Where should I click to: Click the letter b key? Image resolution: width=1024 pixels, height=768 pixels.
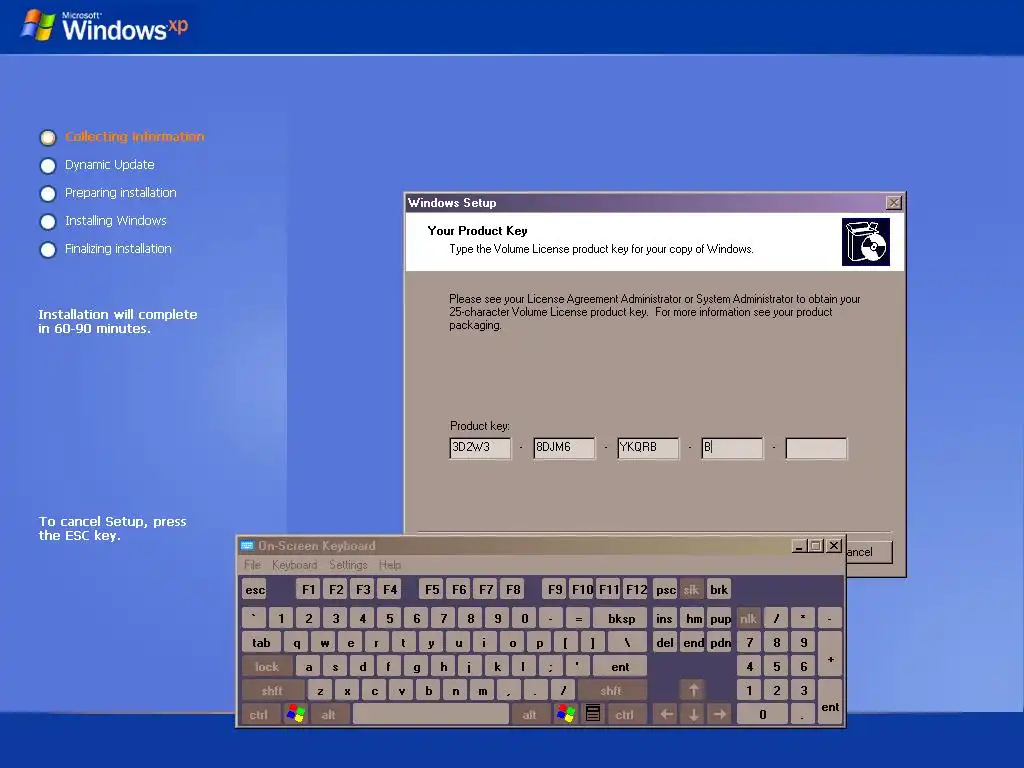coord(428,690)
